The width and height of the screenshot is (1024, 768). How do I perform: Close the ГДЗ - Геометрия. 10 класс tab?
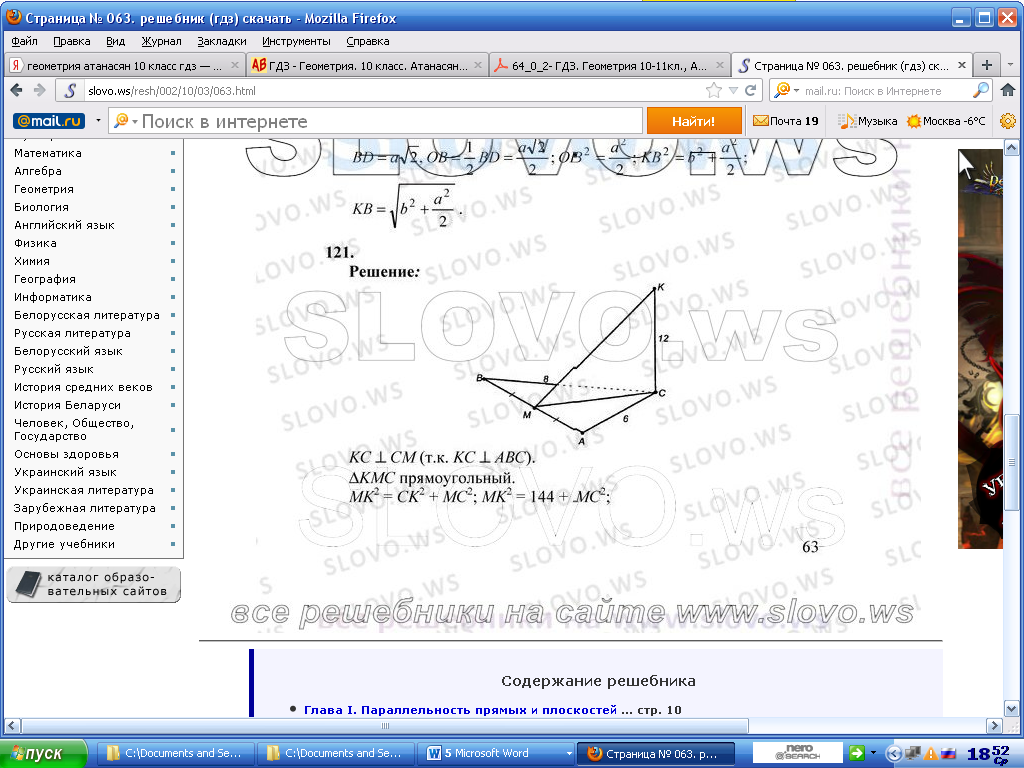(x=478, y=65)
